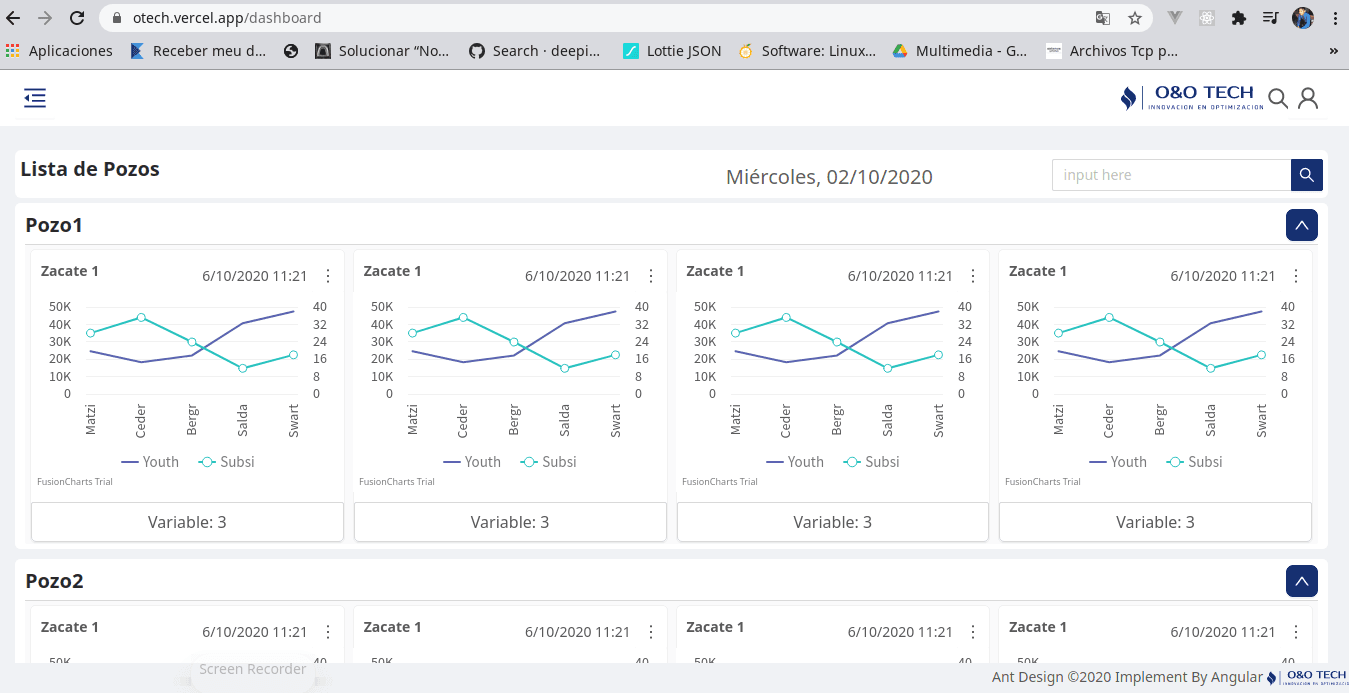
Task: Open the Lottie JSON bookmark
Action: coord(672,51)
